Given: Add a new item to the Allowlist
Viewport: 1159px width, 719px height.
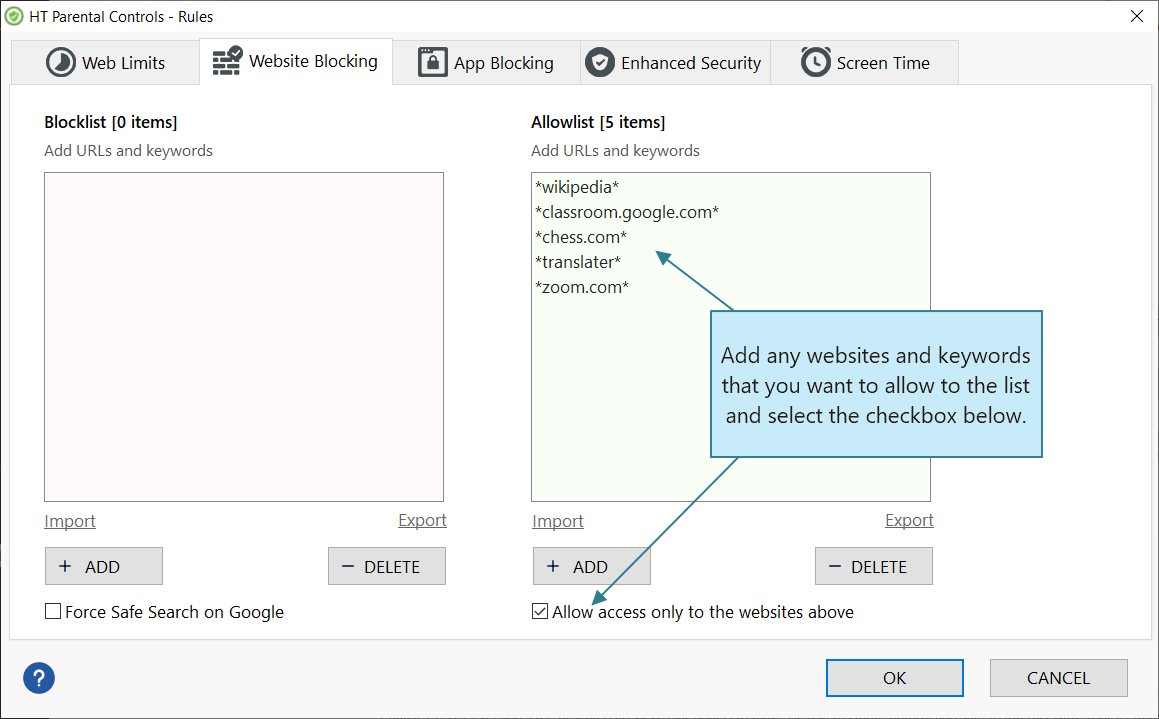Looking at the screenshot, I should 591,566.
